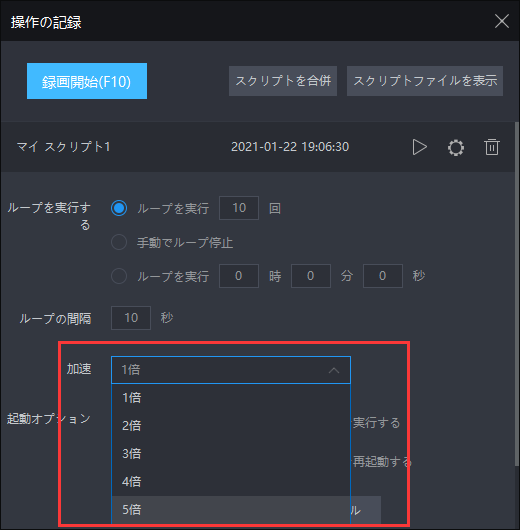Viewport: 520px width, 530px height.
Task: Choose 5倍 from the acceleration list
Action: coord(231,510)
